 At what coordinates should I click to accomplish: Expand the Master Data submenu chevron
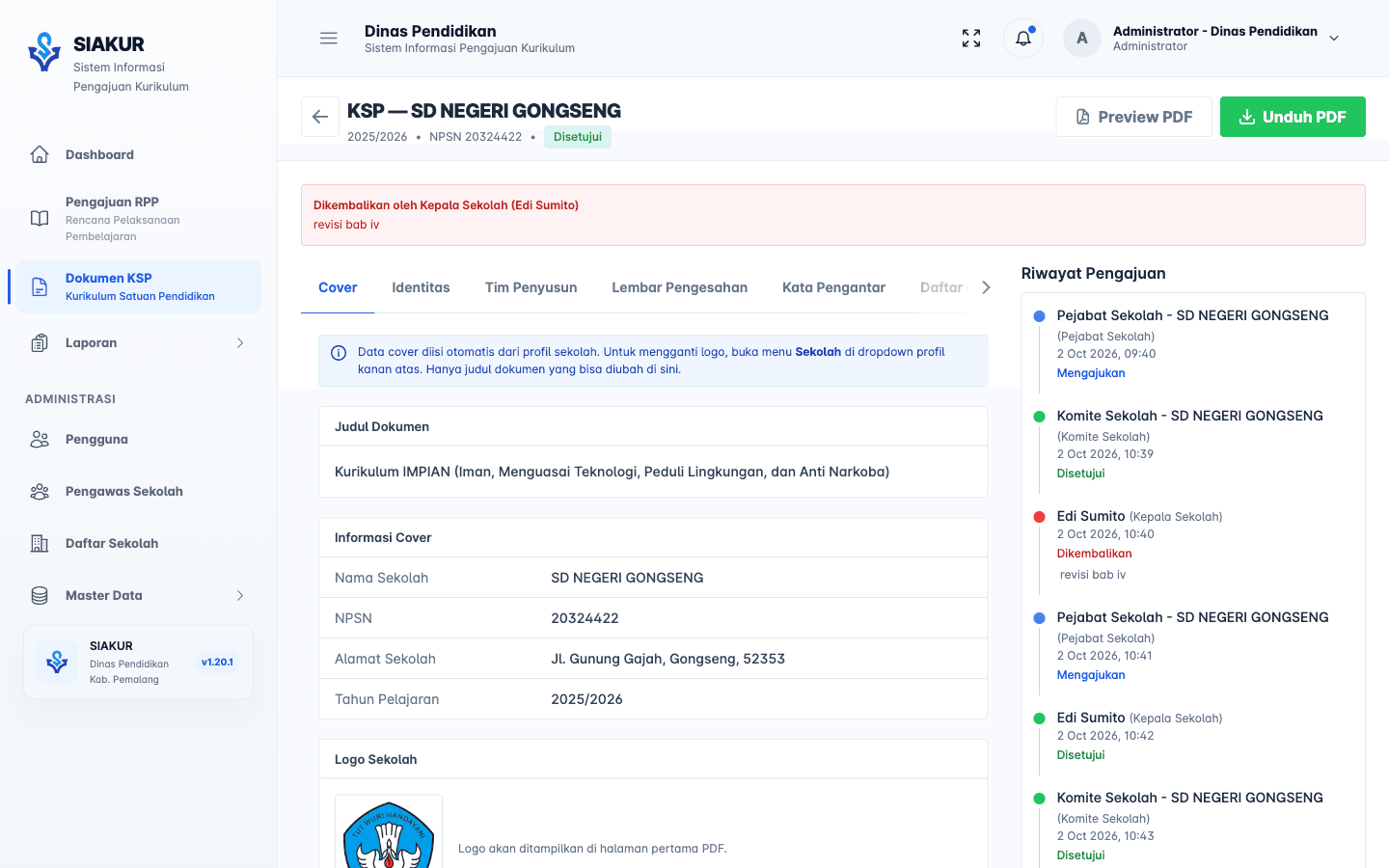(x=240, y=595)
